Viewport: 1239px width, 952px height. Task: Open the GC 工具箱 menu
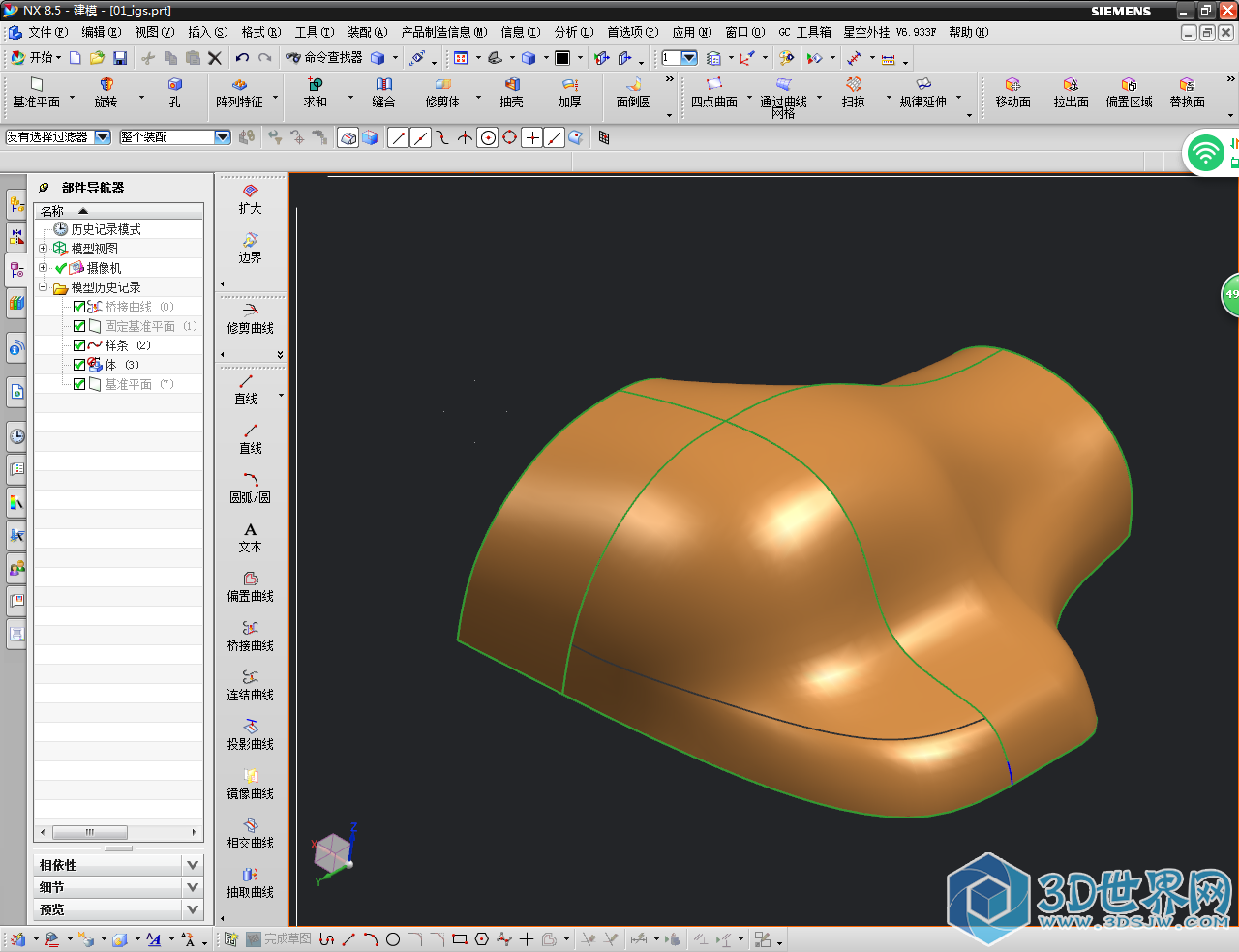804,32
